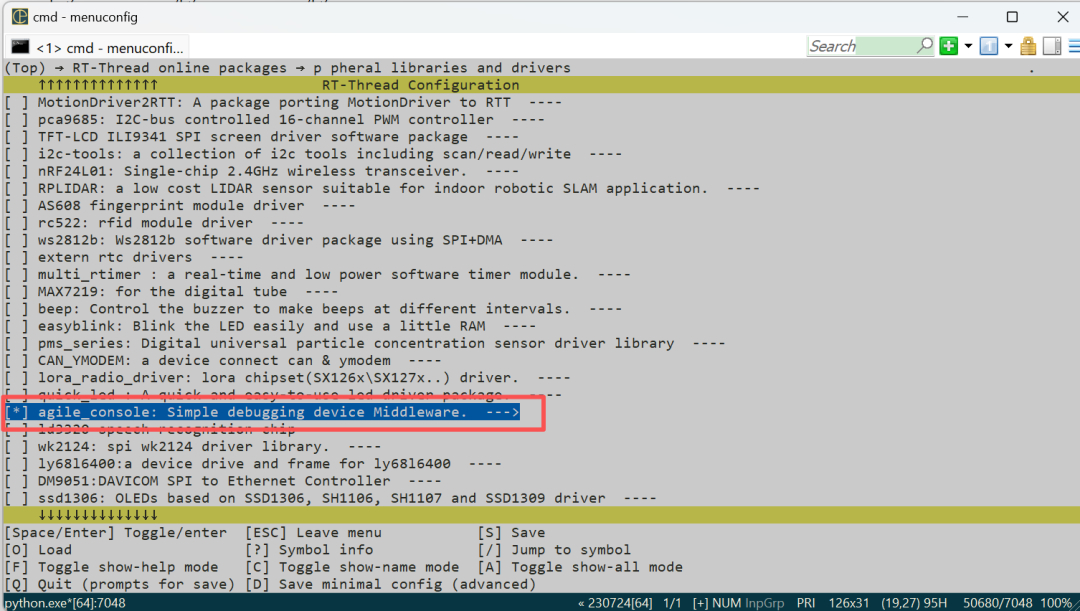Expand the agile_console submenu arrow
Viewport: 1080px width, 611px height.
click(x=502, y=412)
